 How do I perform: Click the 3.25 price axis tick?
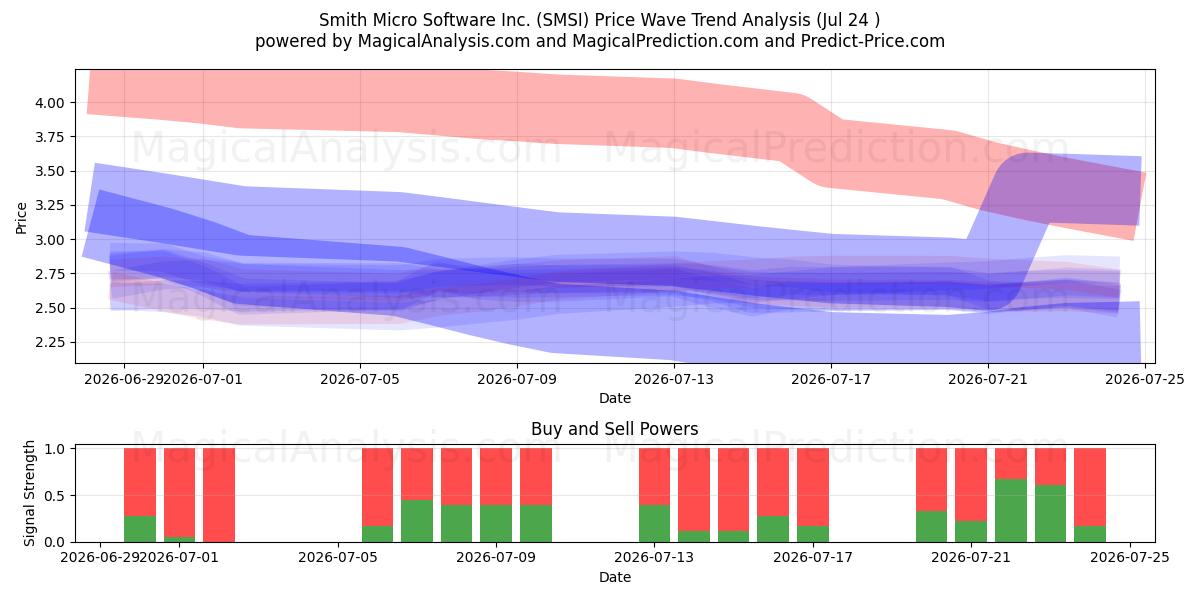click(x=52, y=206)
